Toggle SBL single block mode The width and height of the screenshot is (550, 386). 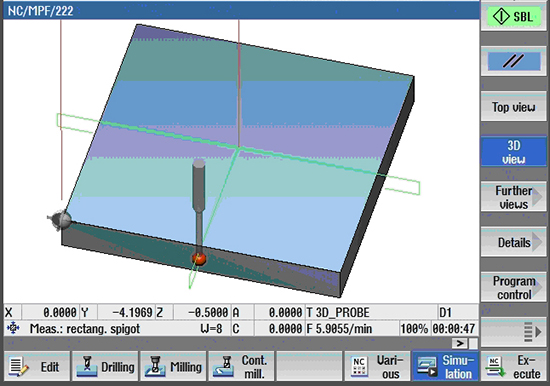(513, 16)
